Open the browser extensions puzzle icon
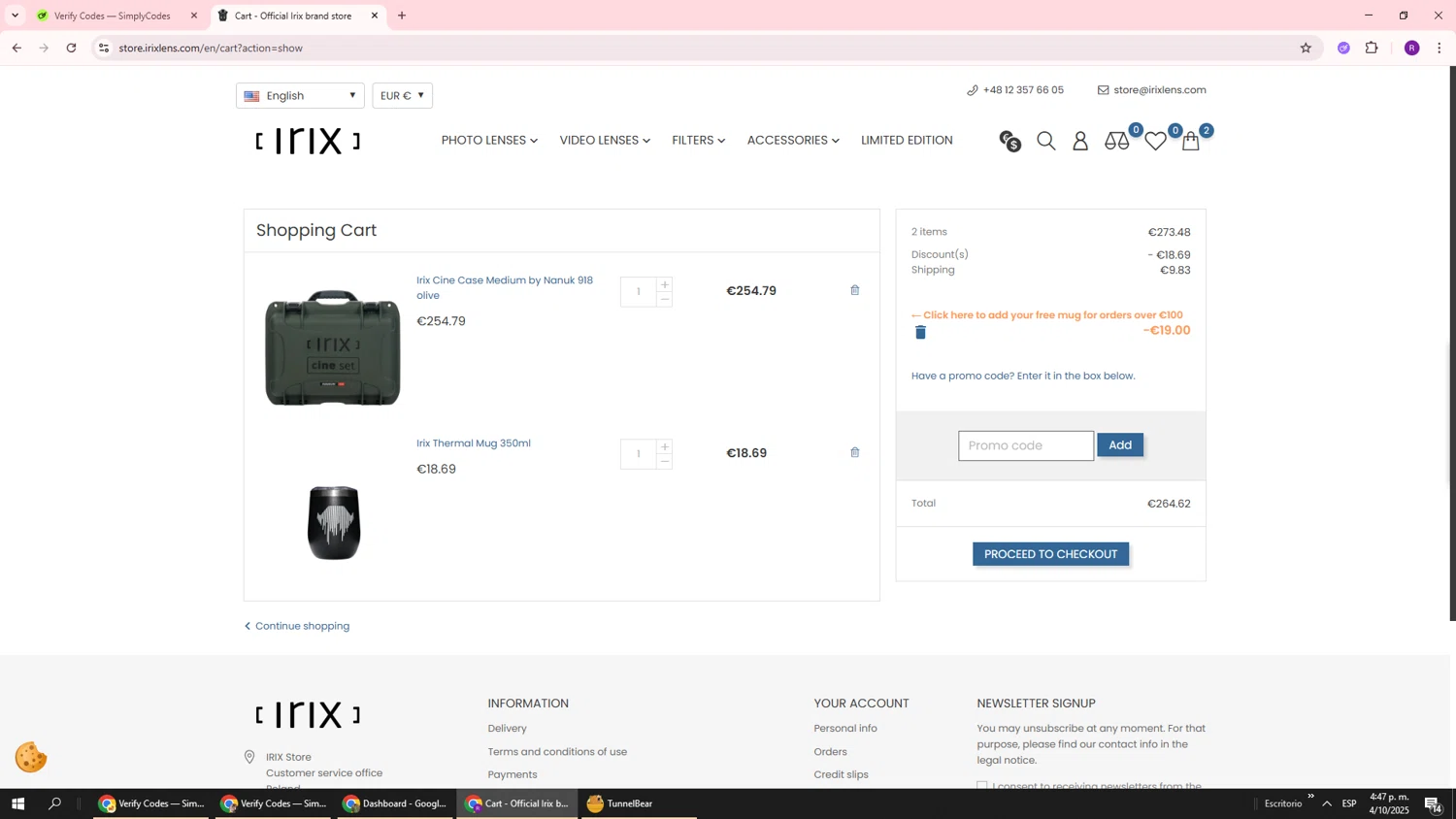The image size is (1456, 819). [1372, 48]
